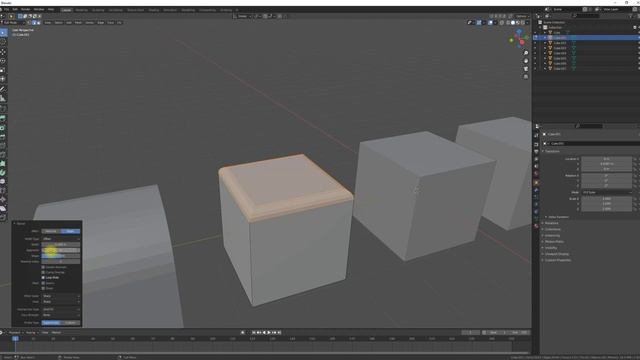Select the Move tool
Screen dimensions: 640x360
click(x=3, y=52)
